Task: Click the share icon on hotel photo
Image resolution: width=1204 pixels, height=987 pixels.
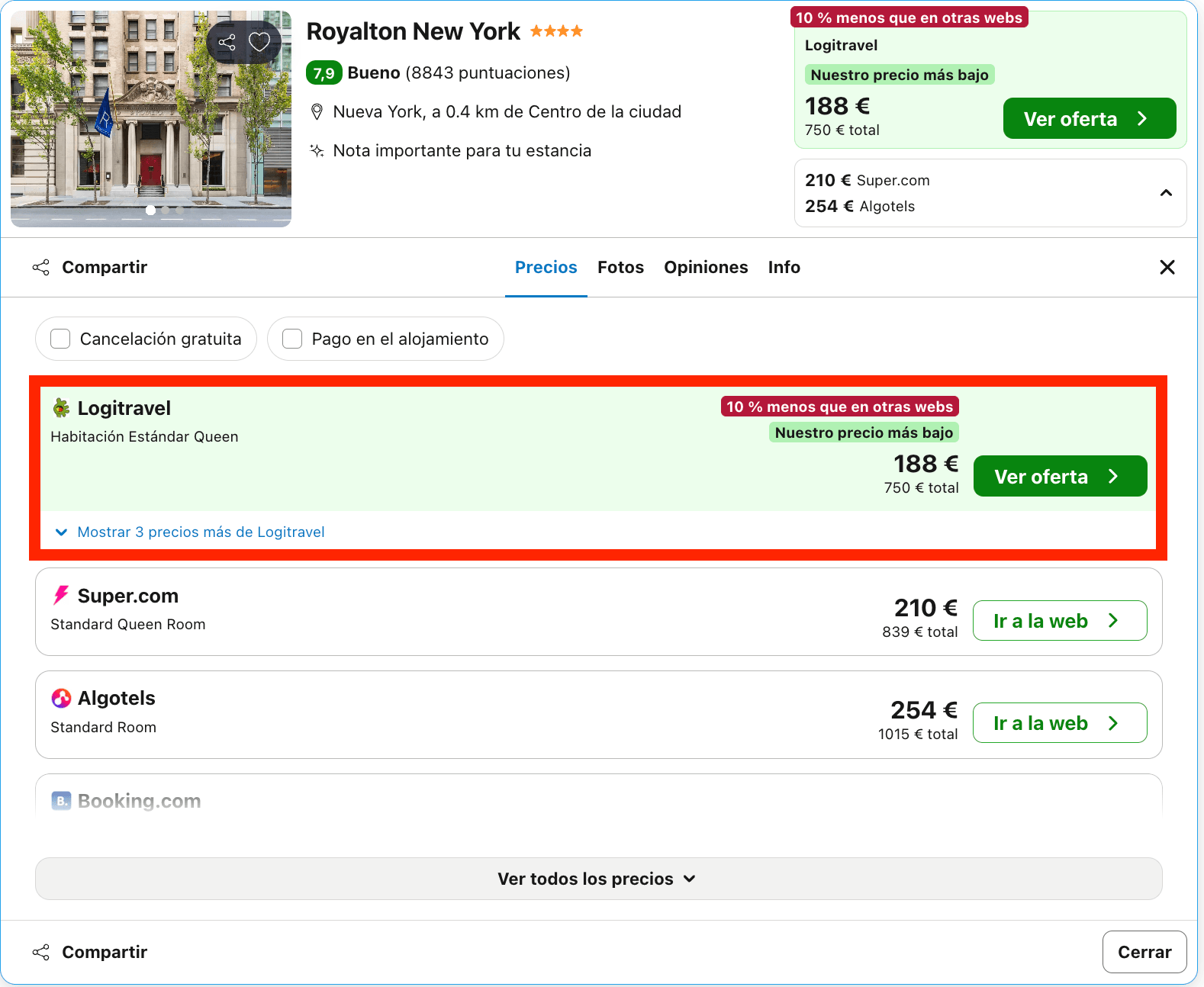Action: point(227,42)
